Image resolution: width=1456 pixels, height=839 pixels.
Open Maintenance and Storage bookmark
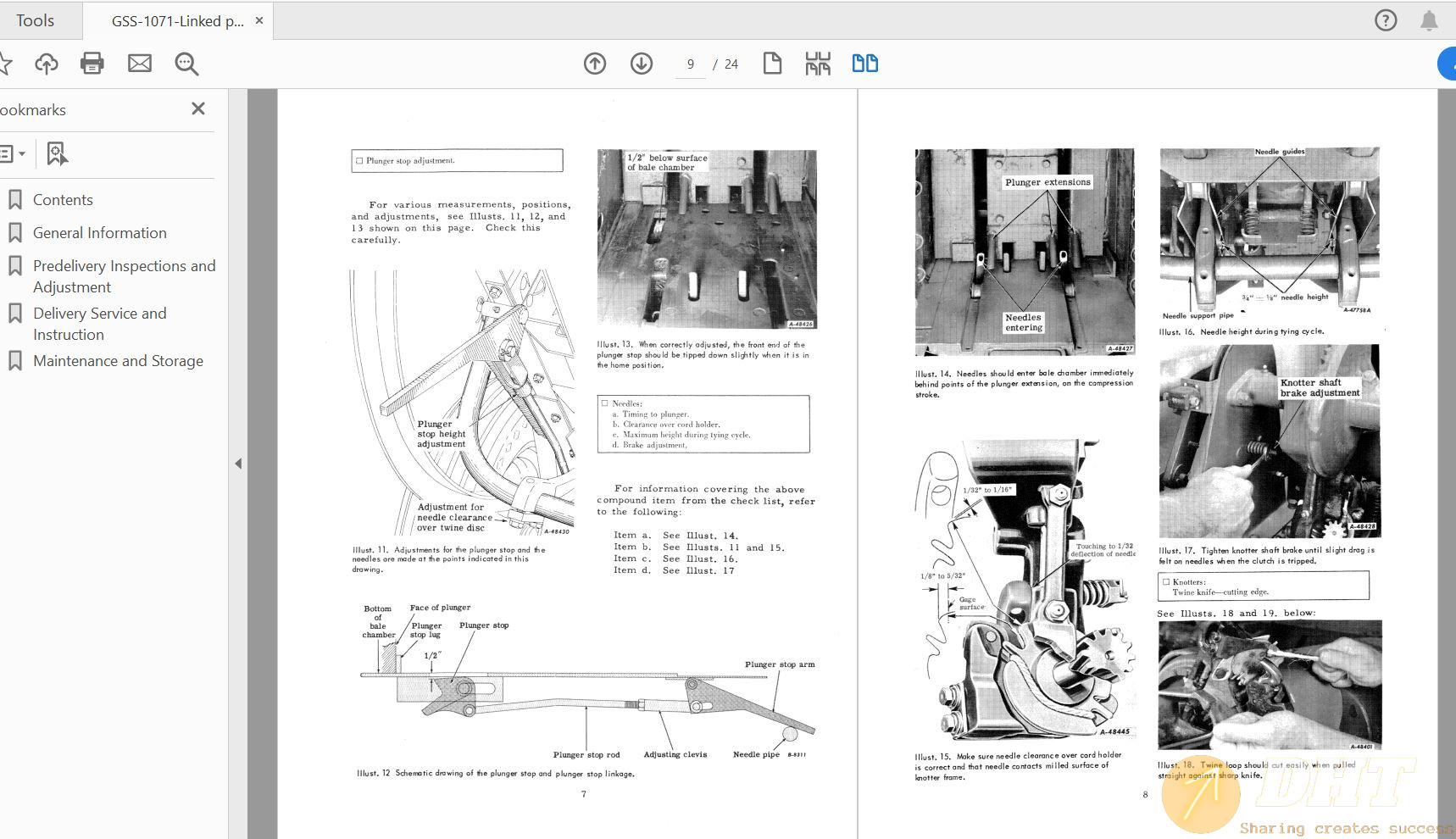coord(118,361)
